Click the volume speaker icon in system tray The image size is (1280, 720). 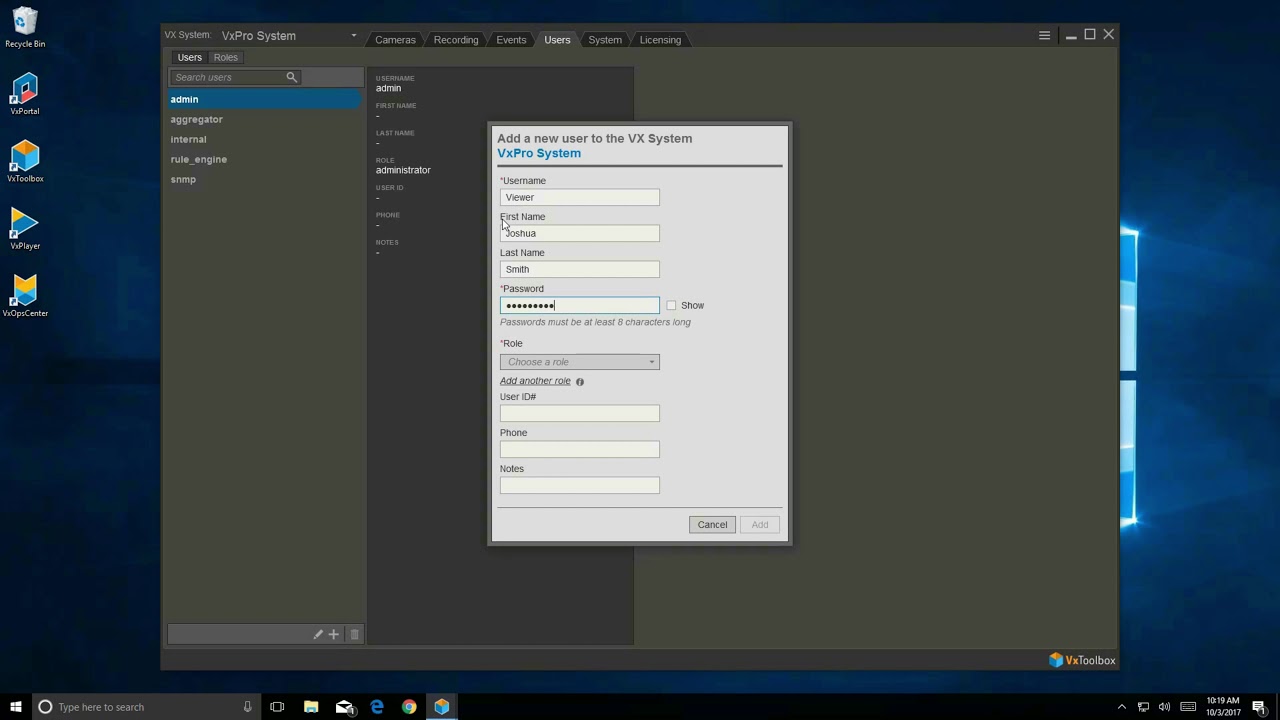(1164, 707)
